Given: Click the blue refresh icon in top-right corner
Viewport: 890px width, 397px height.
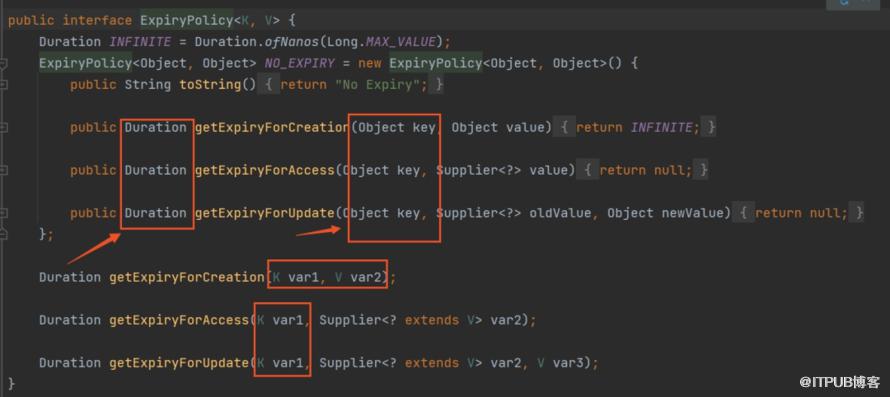Looking at the screenshot, I should (845, 3).
